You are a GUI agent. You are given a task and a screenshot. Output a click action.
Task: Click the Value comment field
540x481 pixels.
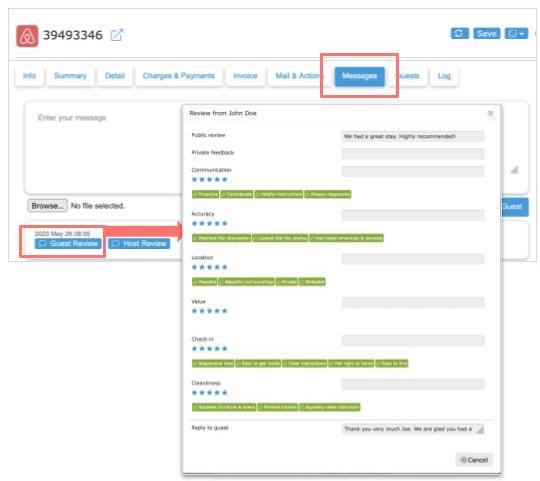413,303
